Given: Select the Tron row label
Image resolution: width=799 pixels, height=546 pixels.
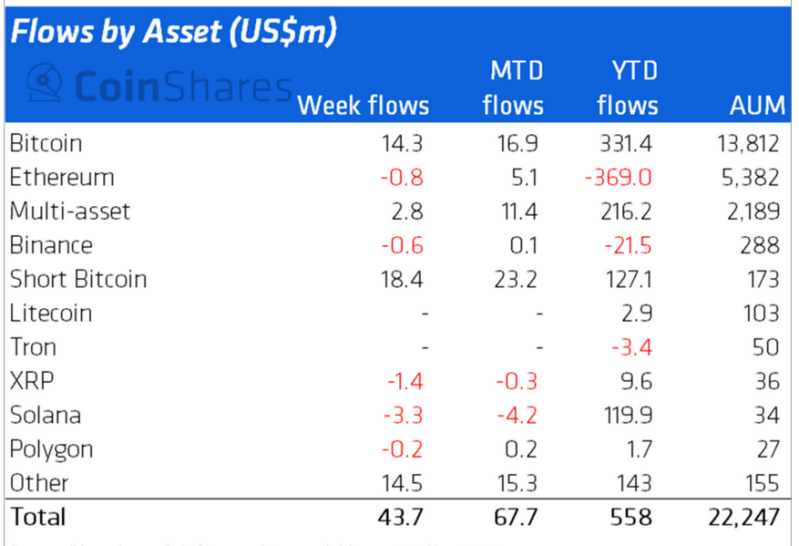Looking at the screenshot, I should click(33, 347).
